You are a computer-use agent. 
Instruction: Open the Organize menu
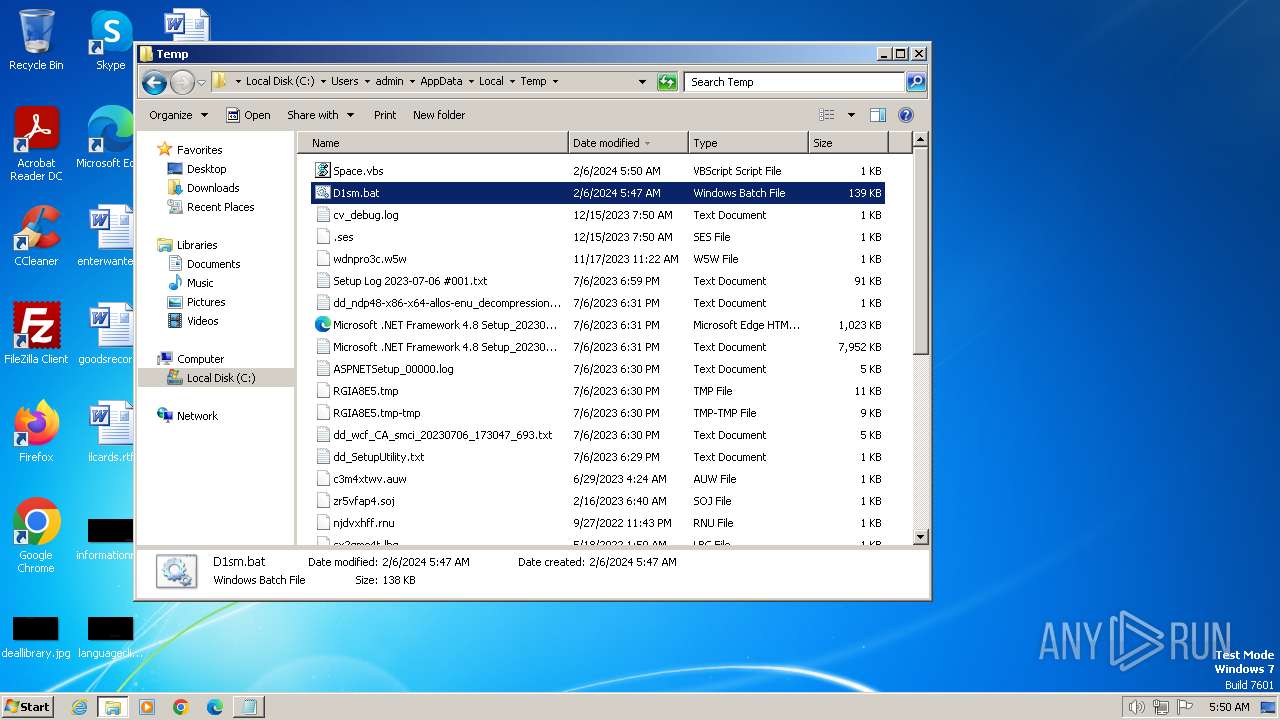tap(178, 115)
